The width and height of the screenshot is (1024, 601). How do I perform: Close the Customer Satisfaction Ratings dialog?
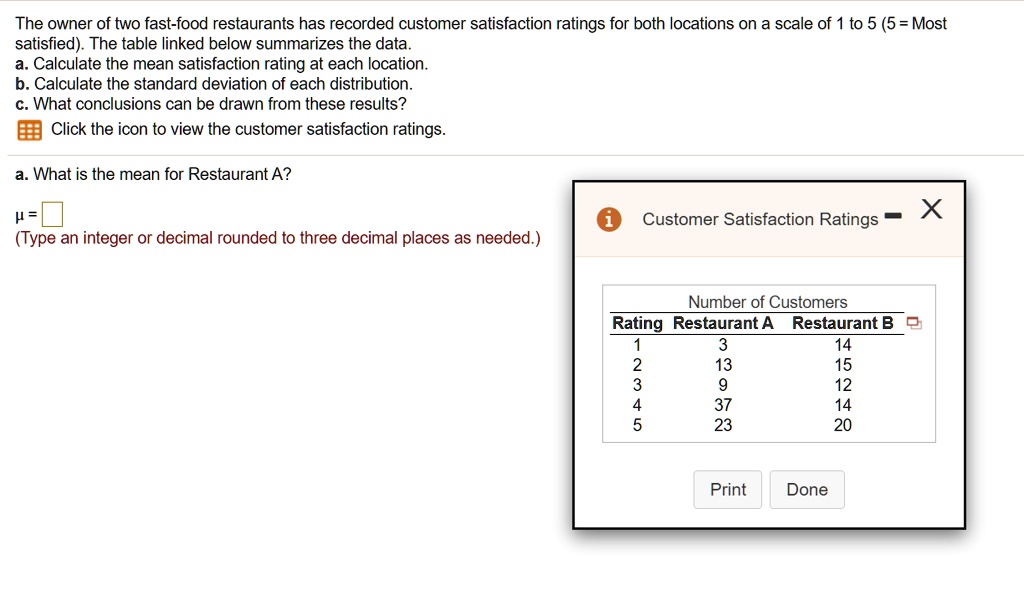931,209
